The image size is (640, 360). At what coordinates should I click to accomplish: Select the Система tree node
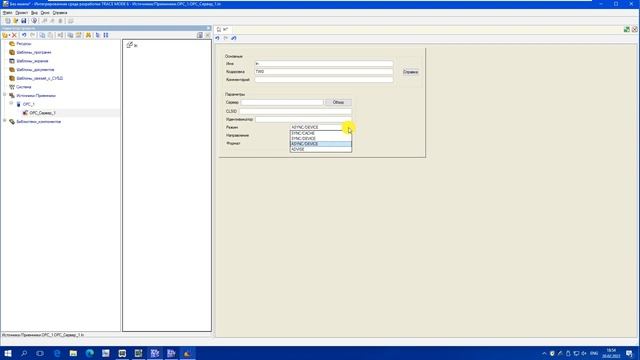pos(24,87)
